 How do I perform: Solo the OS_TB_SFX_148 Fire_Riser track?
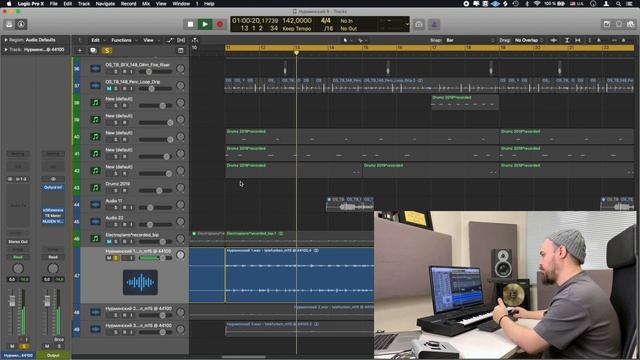click(116, 71)
